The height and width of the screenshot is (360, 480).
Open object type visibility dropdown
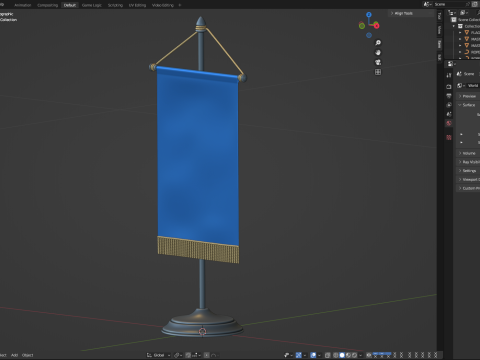[x=288, y=355]
